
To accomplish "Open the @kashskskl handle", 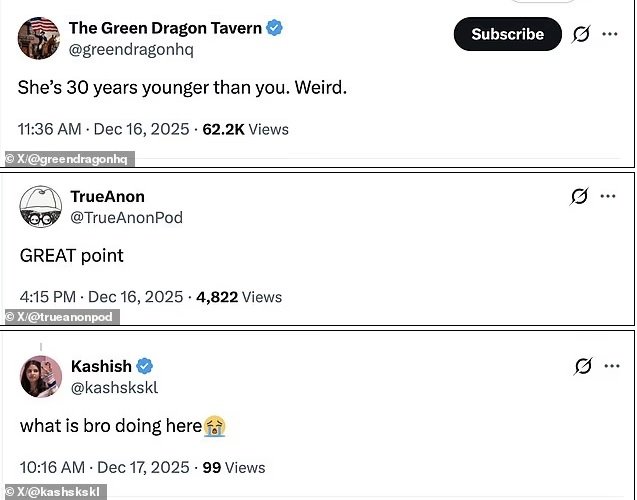I will (114, 387).
